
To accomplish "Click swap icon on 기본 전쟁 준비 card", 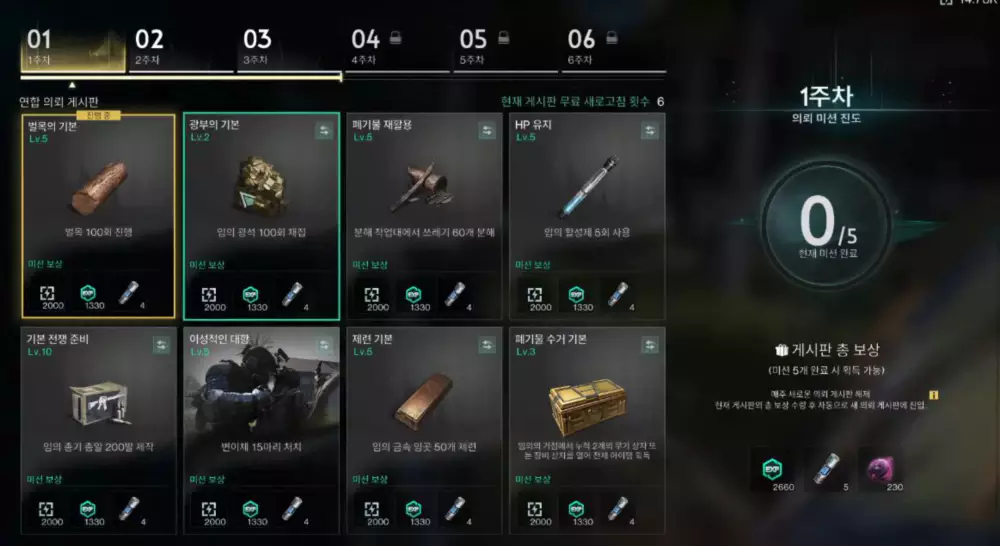I will (161, 345).
